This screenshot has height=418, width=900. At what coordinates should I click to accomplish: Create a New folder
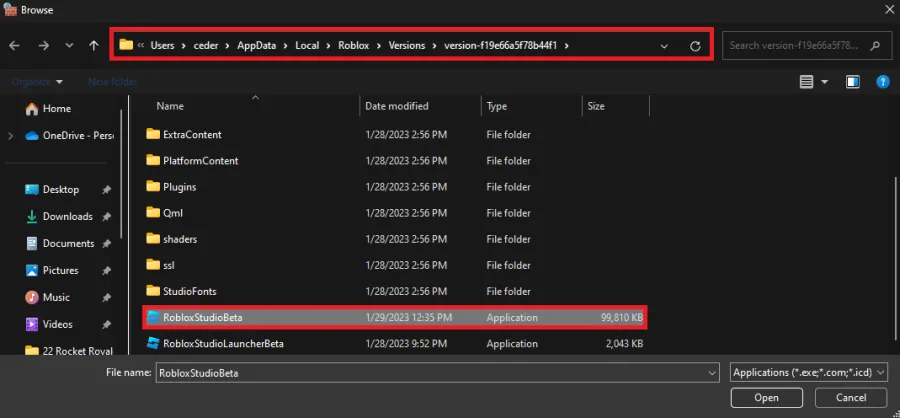click(112, 82)
